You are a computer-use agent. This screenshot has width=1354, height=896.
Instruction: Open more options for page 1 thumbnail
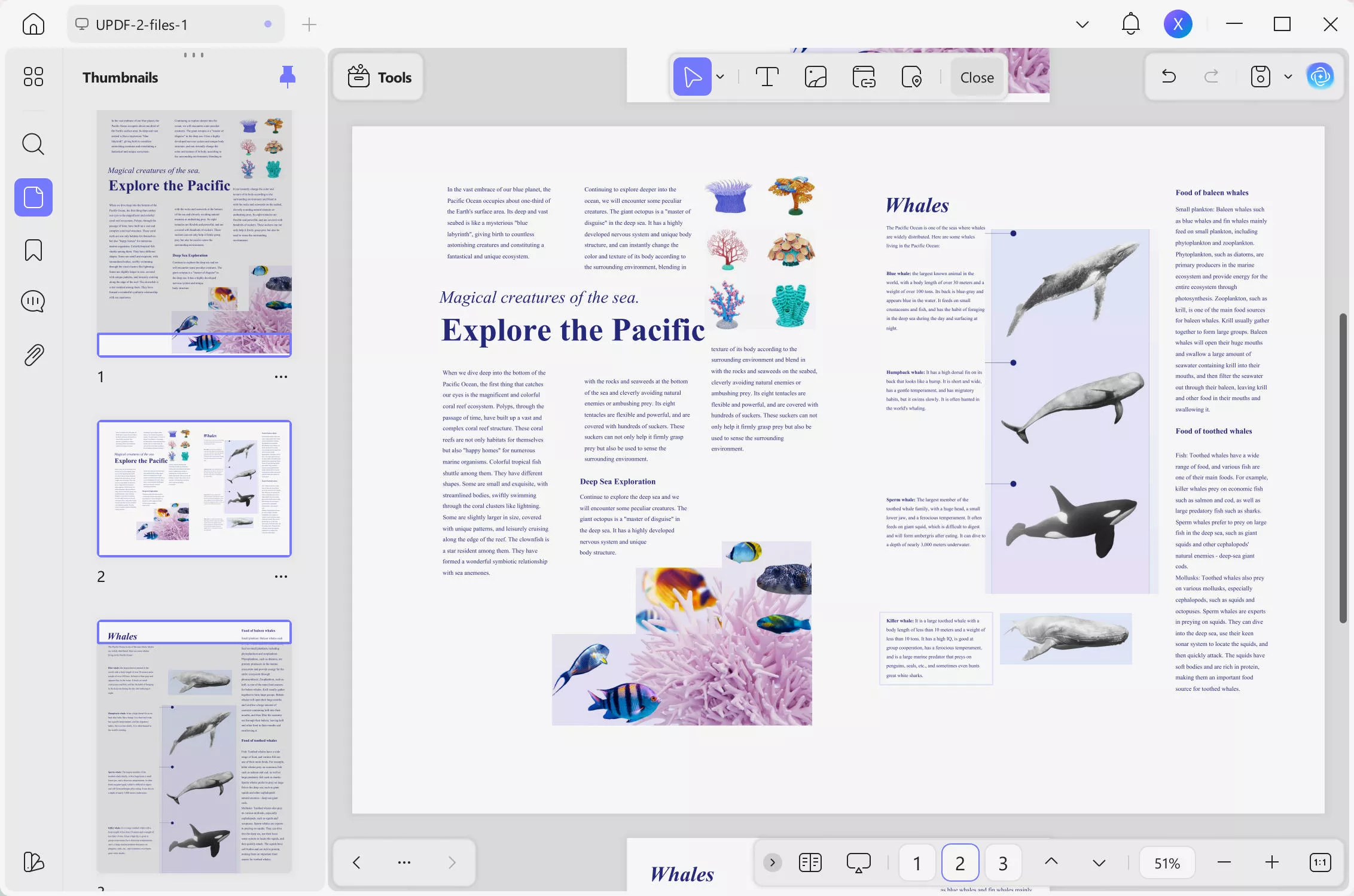click(280, 376)
